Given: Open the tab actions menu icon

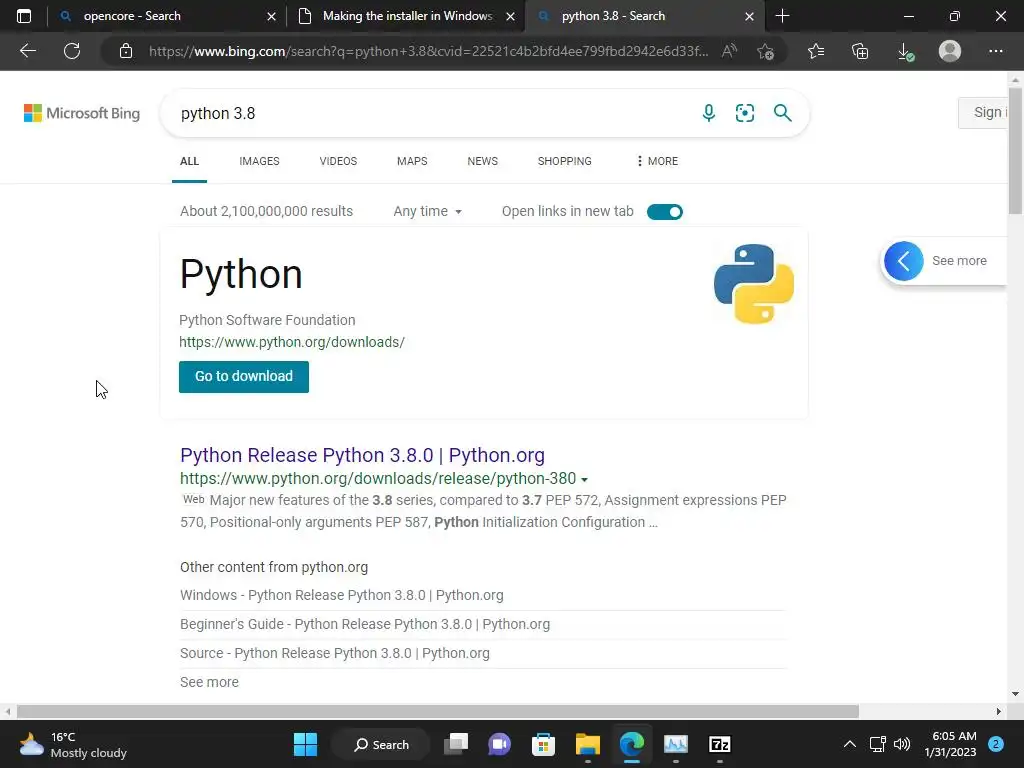Looking at the screenshot, I should pos(24,16).
